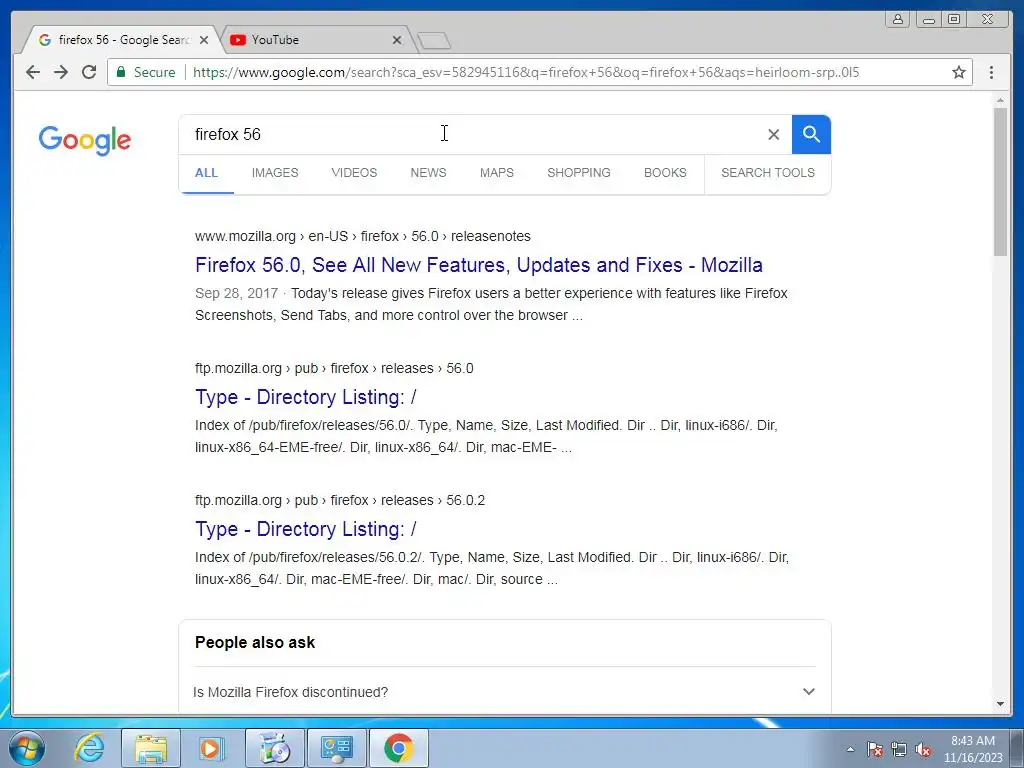Switch to IMAGES results
Screen dimensions: 1024x768
tap(275, 173)
